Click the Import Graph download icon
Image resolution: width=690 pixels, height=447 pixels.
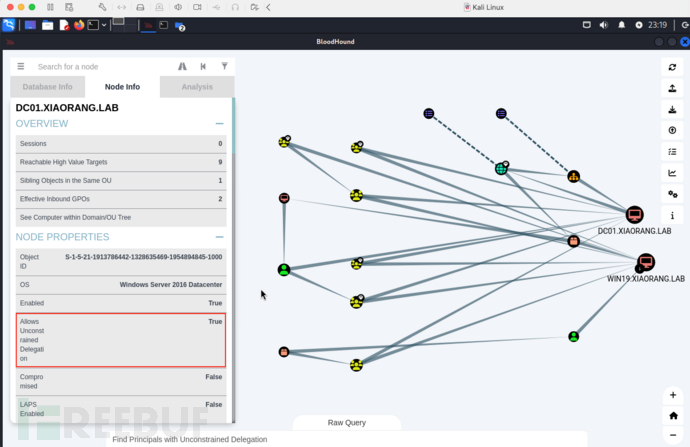(x=672, y=110)
